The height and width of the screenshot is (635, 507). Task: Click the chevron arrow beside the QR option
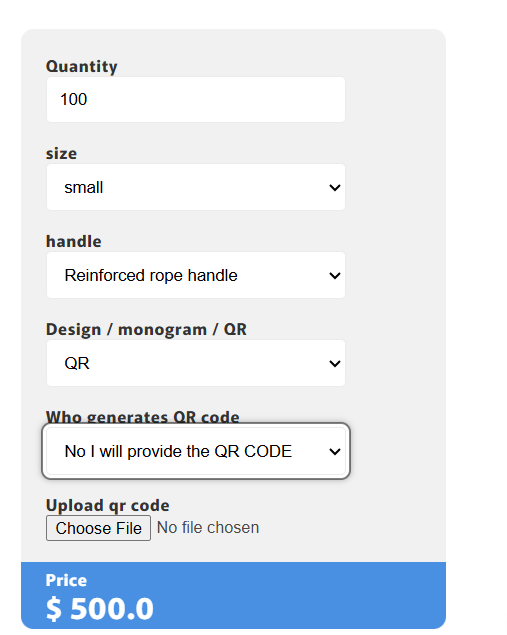coord(334,364)
